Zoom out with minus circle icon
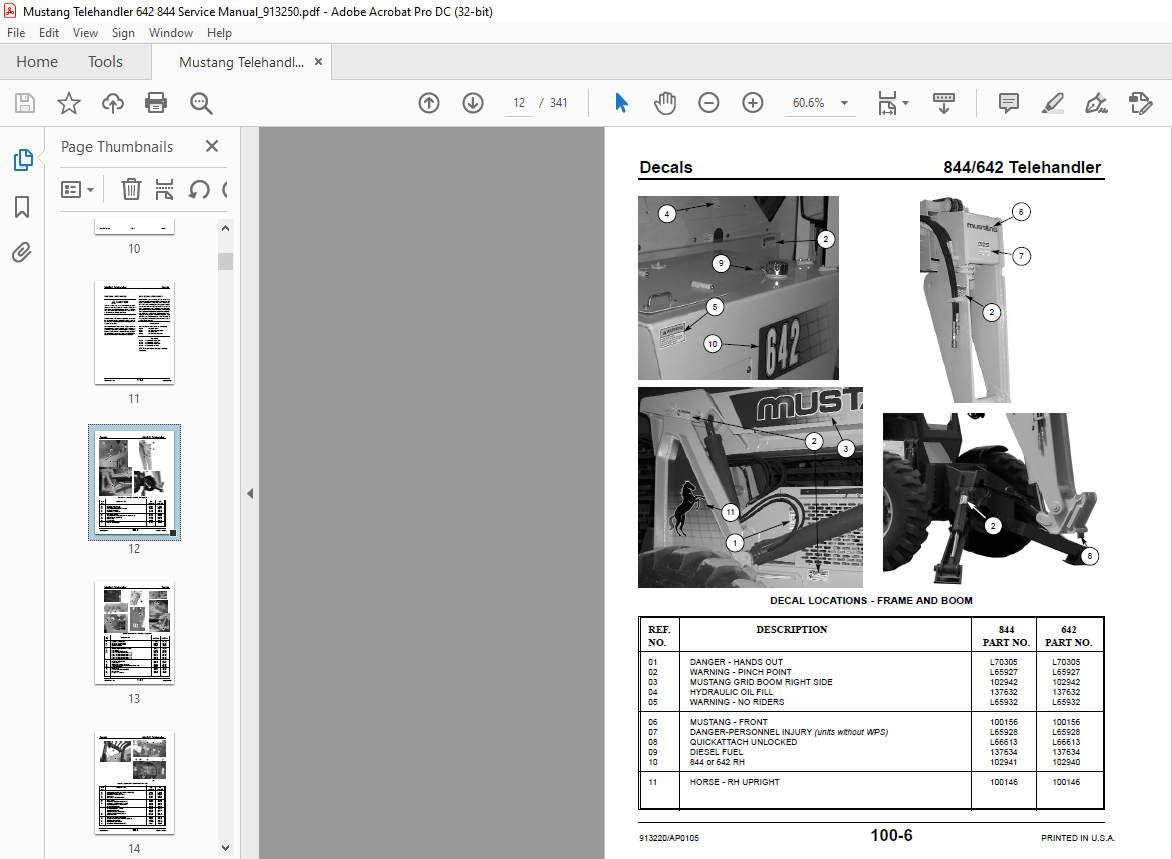 coord(709,103)
